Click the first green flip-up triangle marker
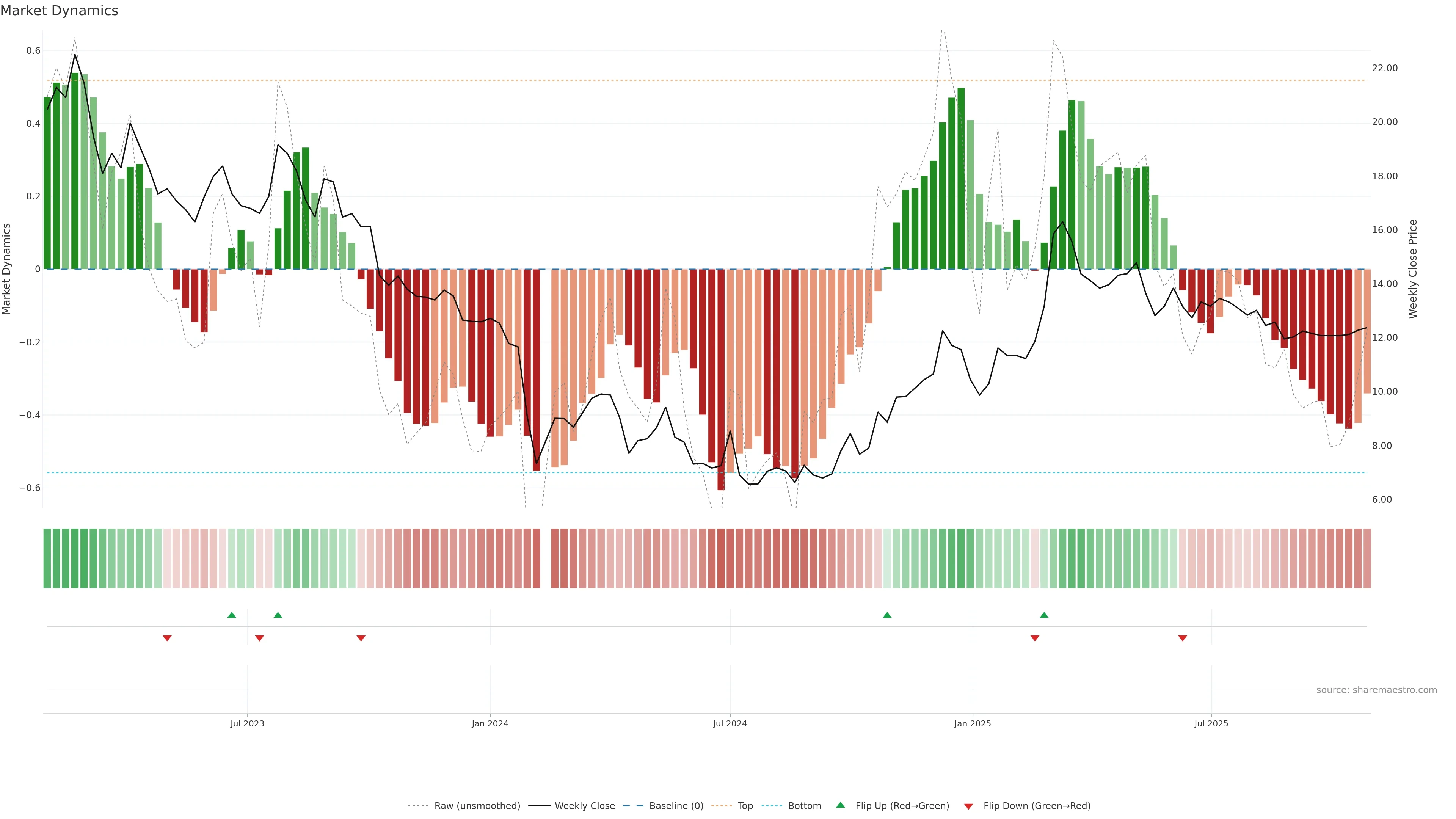Screen dimensions: 1456x819 pos(232,615)
